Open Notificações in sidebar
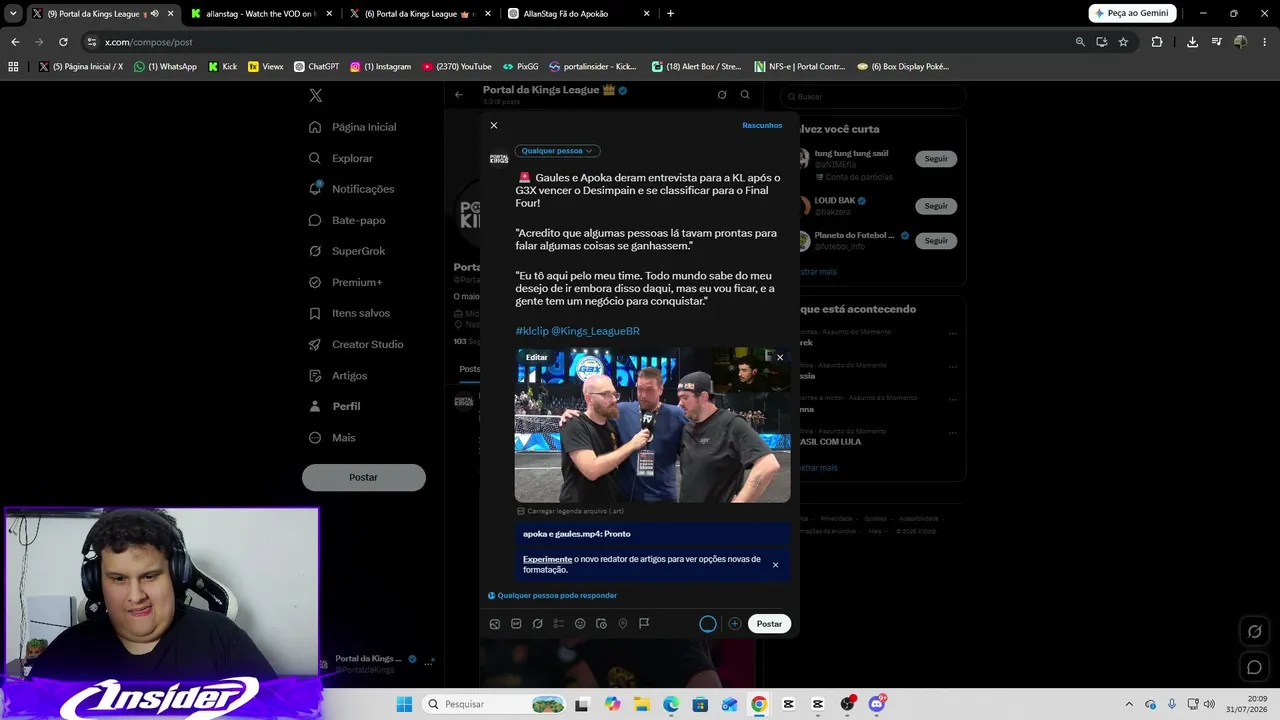1280x720 pixels. click(351, 189)
